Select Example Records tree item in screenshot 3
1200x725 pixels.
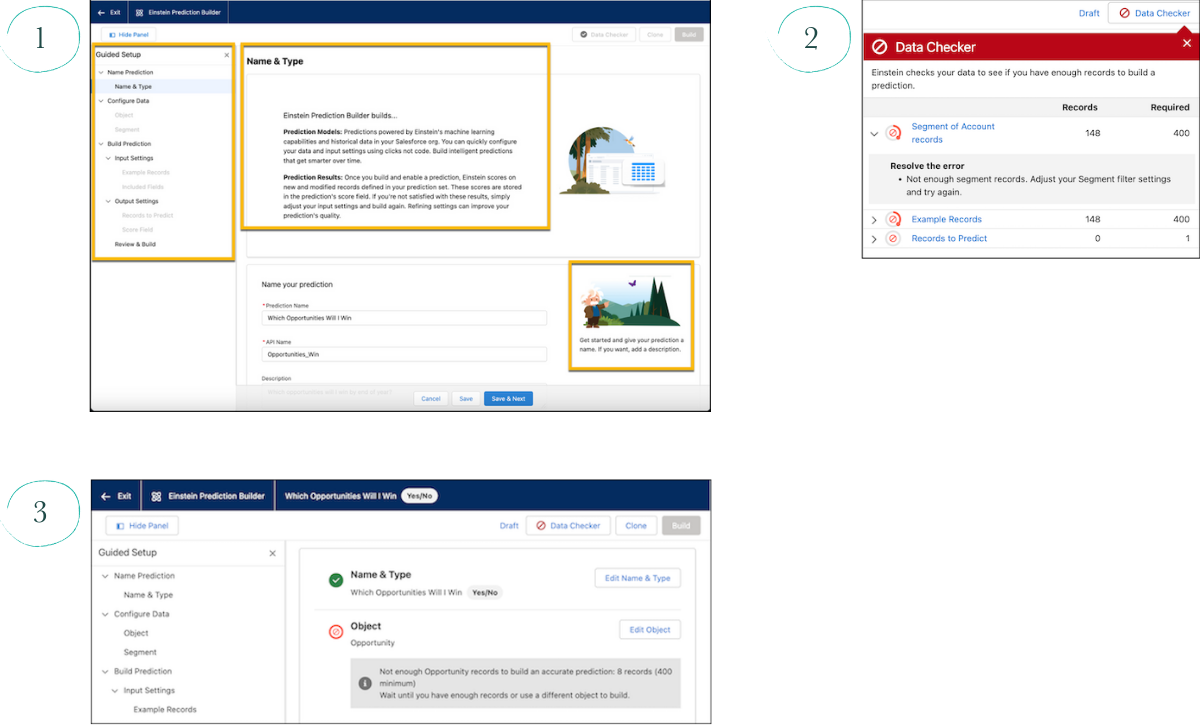[x=165, y=709]
